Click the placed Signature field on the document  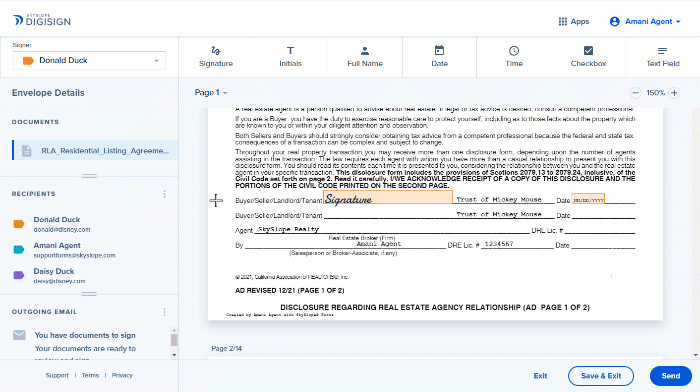[x=388, y=197]
